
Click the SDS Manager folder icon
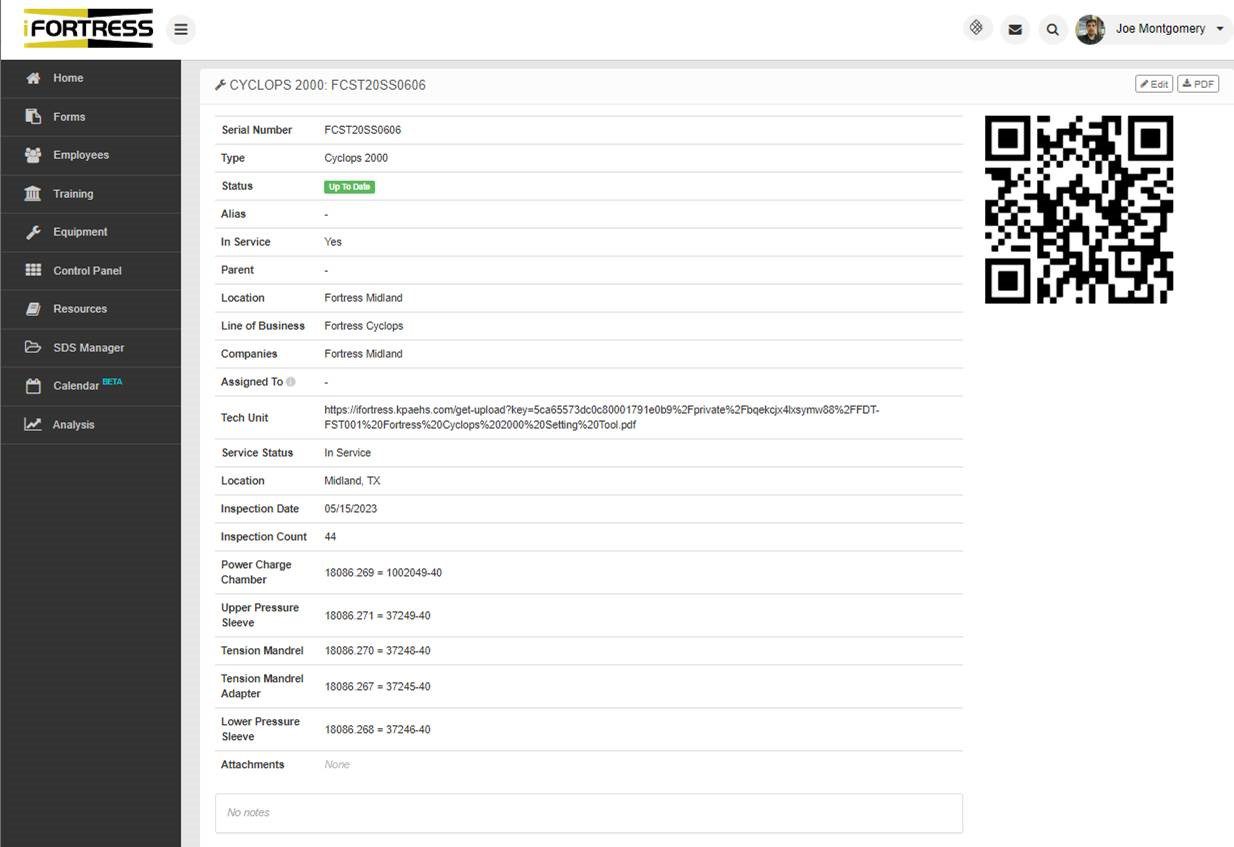tap(33, 348)
